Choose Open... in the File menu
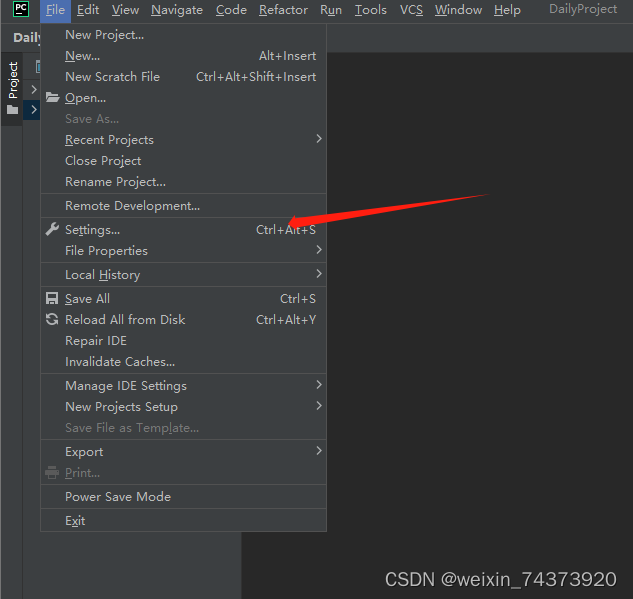Viewport: 633px width, 599px height. click(x=183, y=98)
